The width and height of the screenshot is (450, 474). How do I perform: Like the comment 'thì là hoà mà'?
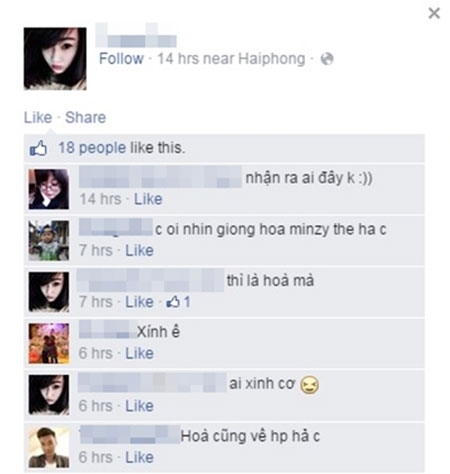click(x=139, y=302)
